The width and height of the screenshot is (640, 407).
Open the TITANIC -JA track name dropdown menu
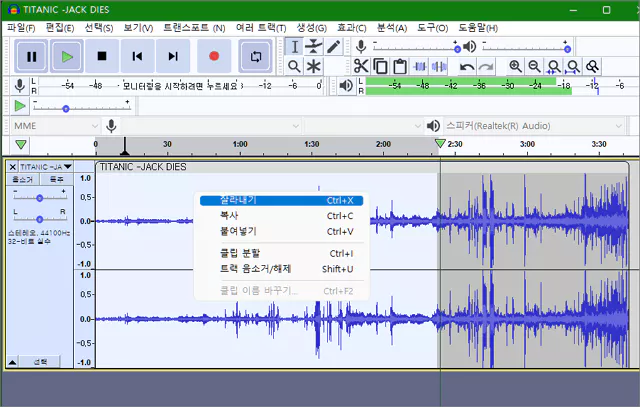point(46,167)
